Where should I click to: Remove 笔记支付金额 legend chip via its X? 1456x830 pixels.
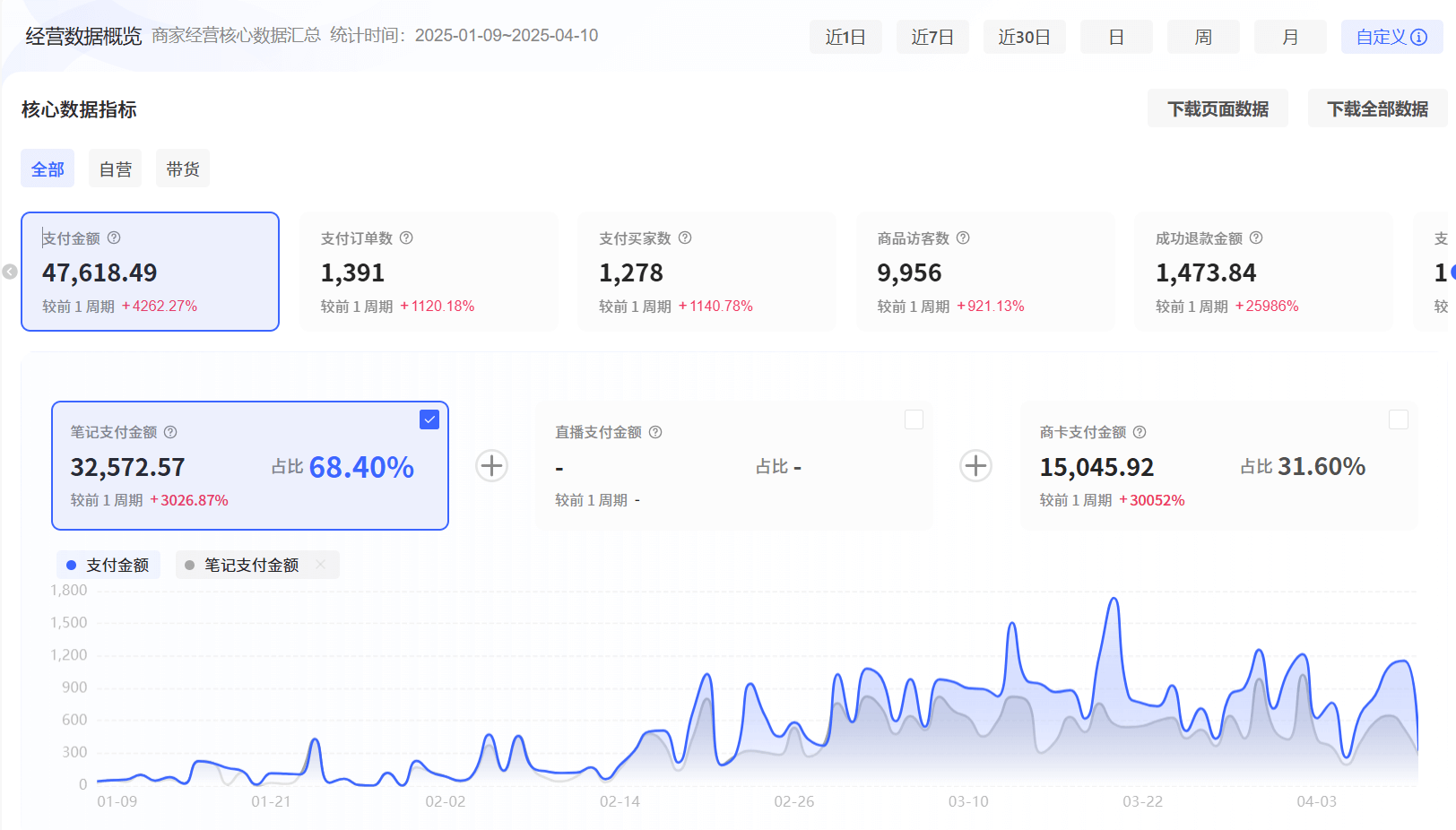pyautogui.click(x=319, y=565)
